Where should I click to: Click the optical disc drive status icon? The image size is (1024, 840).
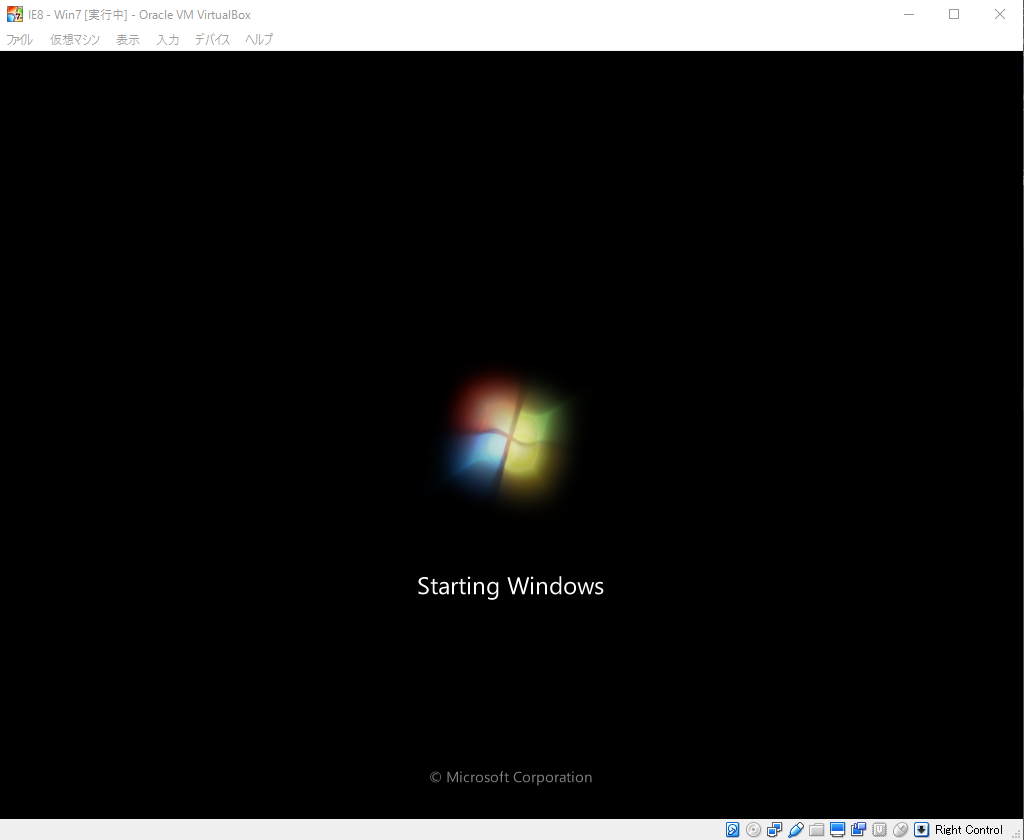click(x=754, y=830)
